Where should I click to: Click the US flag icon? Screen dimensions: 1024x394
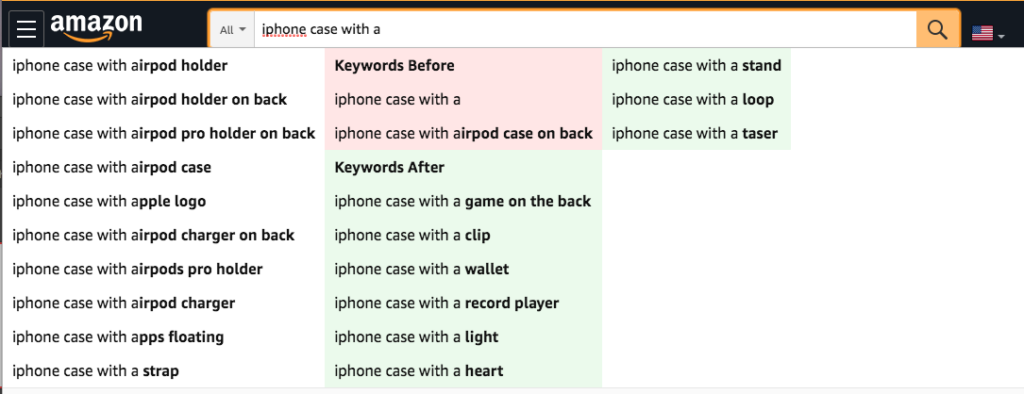[x=982, y=33]
